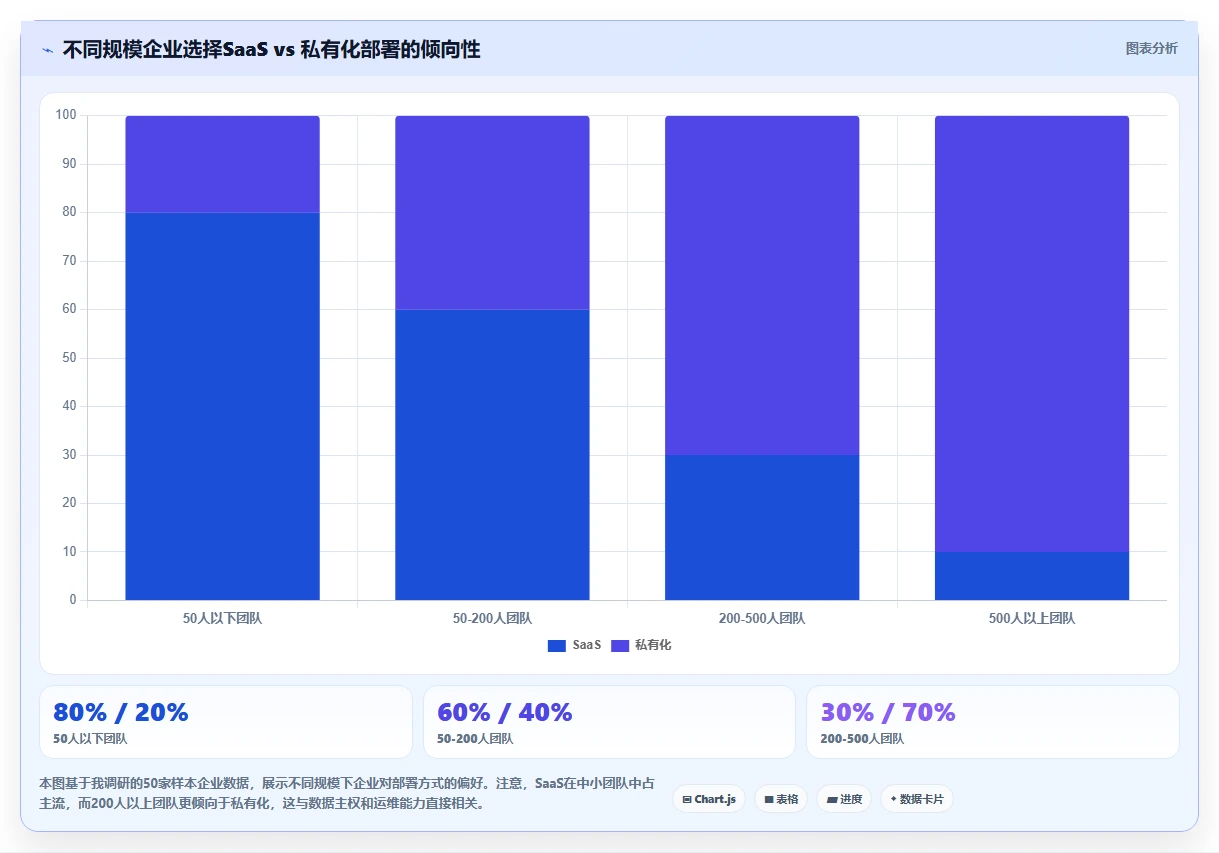
Task: Select the 进度 tag button
Action: point(844,799)
